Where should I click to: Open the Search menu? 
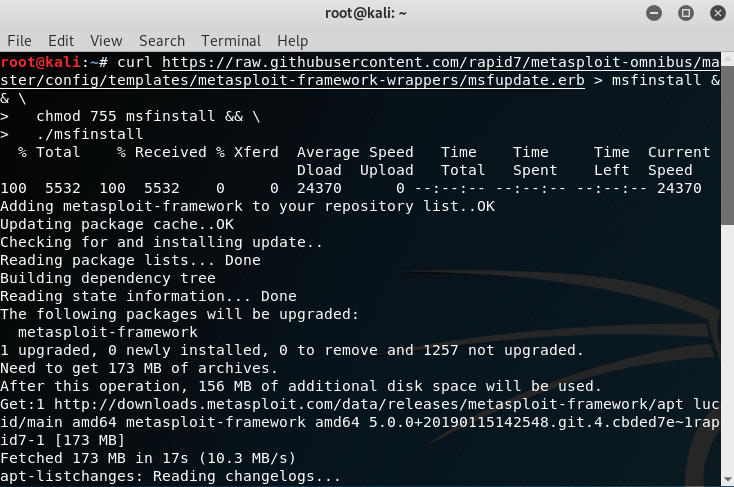[161, 41]
